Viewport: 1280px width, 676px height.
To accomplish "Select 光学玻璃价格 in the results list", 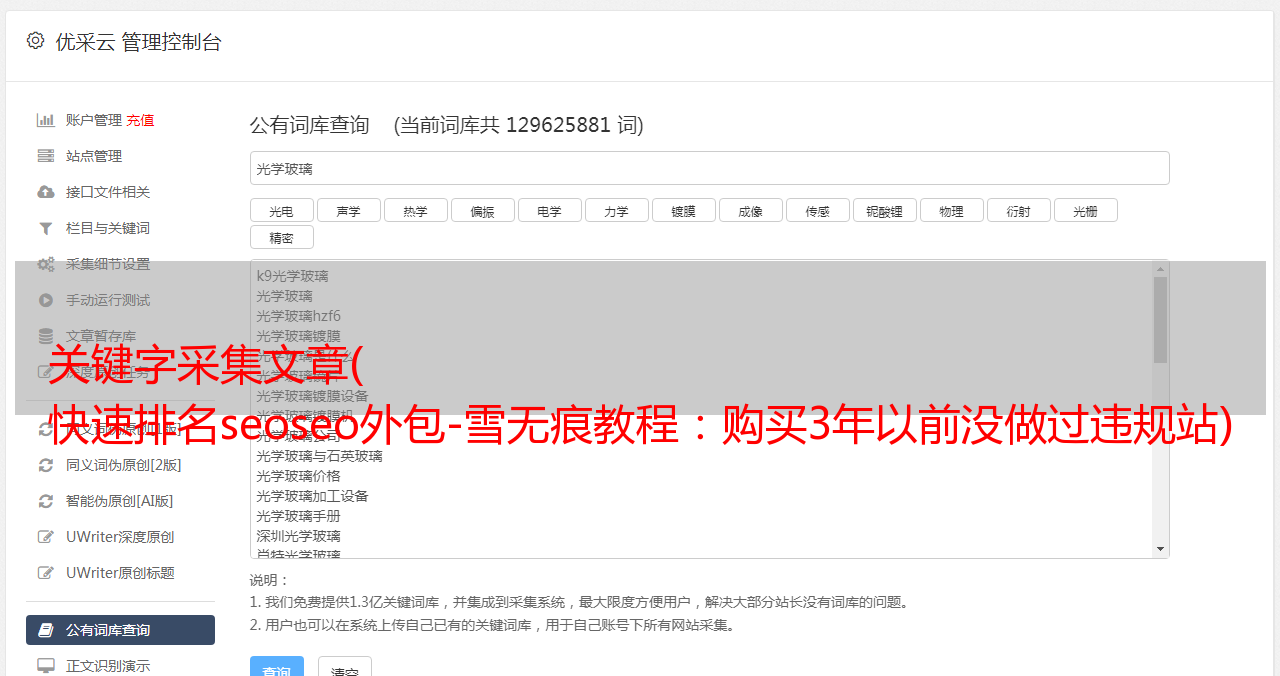I will tap(298, 476).
